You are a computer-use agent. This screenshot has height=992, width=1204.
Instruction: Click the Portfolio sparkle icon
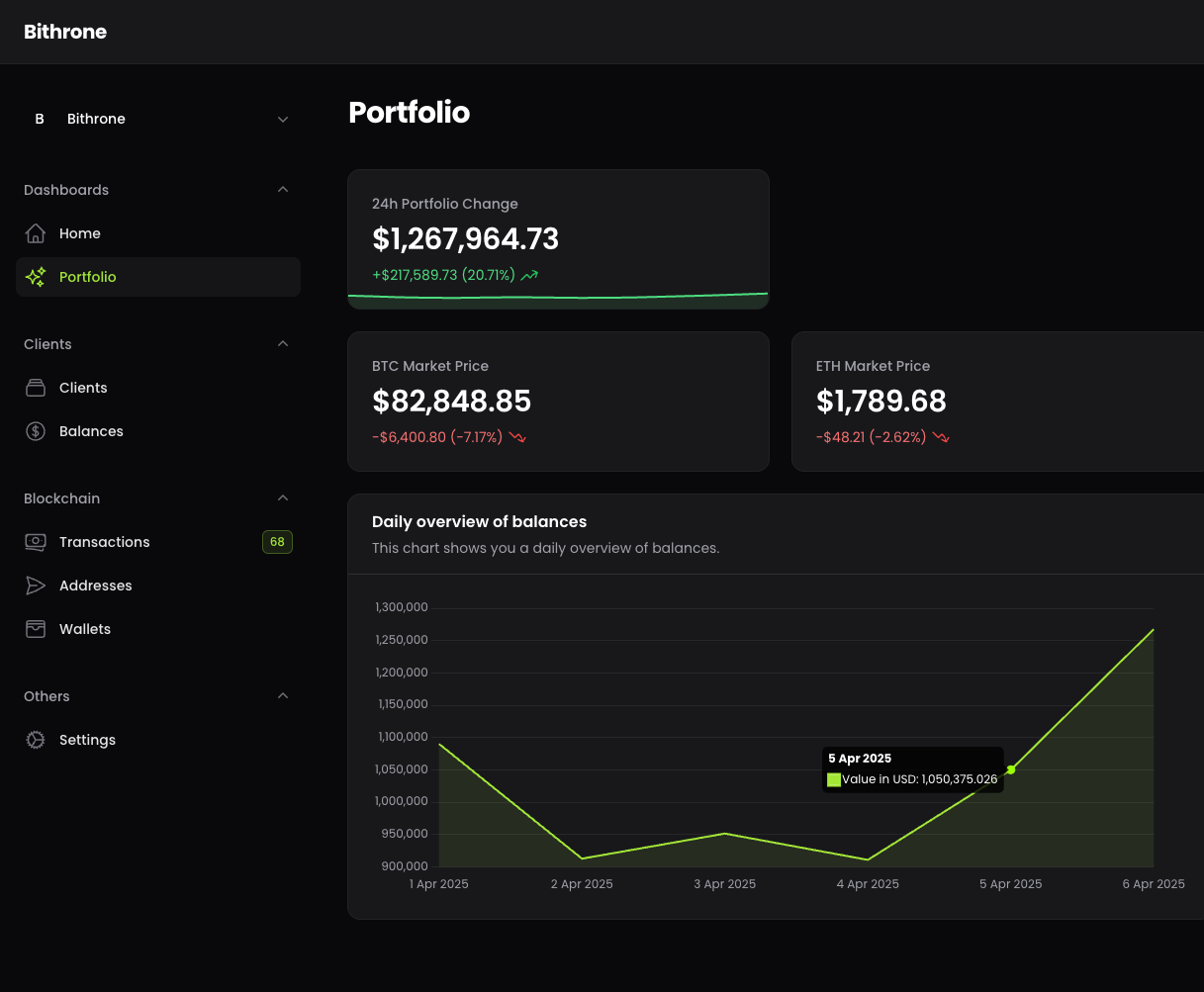[x=36, y=277]
